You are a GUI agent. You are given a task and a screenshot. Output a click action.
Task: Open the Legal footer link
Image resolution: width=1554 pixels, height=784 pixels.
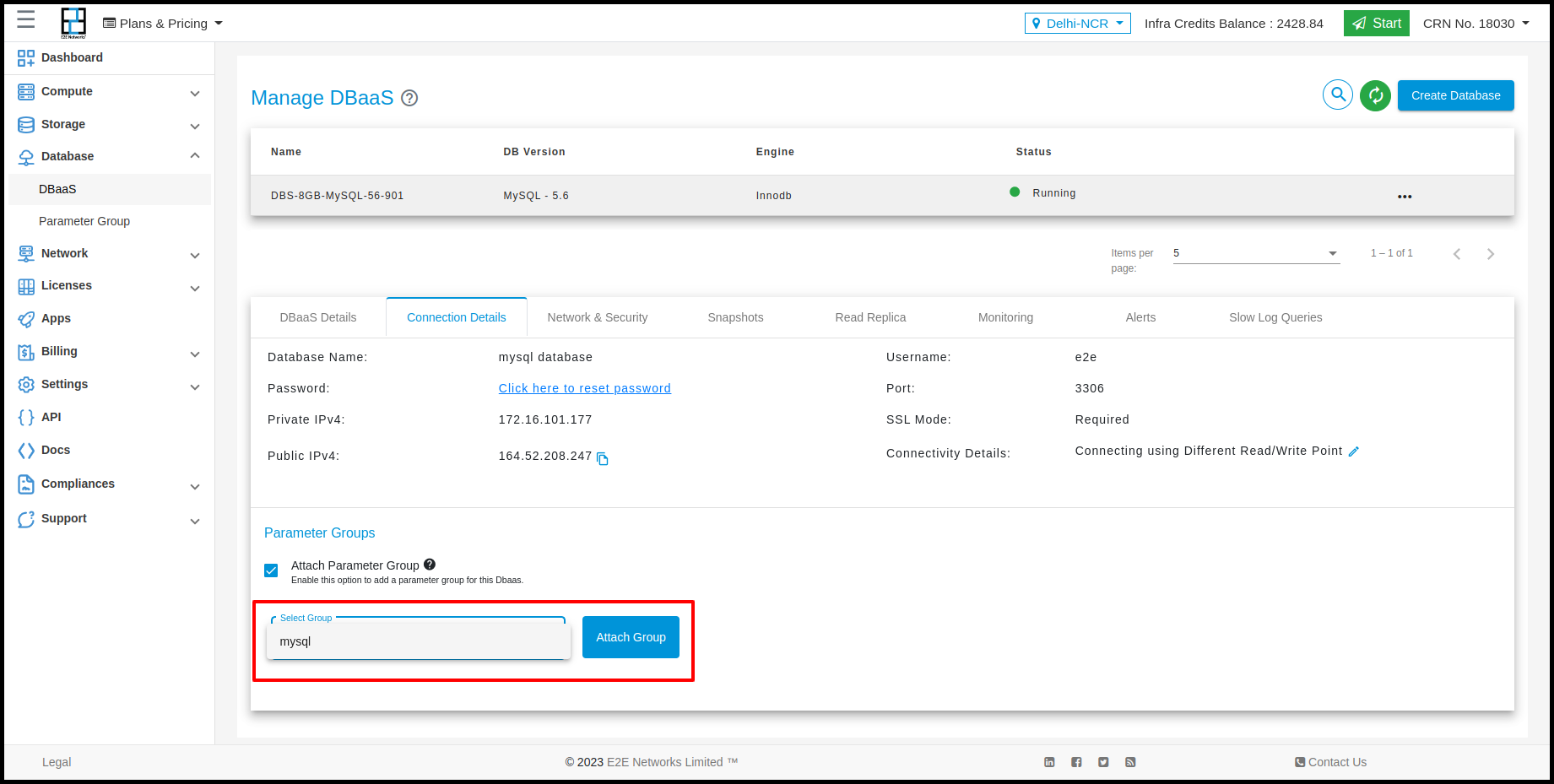pos(57,762)
